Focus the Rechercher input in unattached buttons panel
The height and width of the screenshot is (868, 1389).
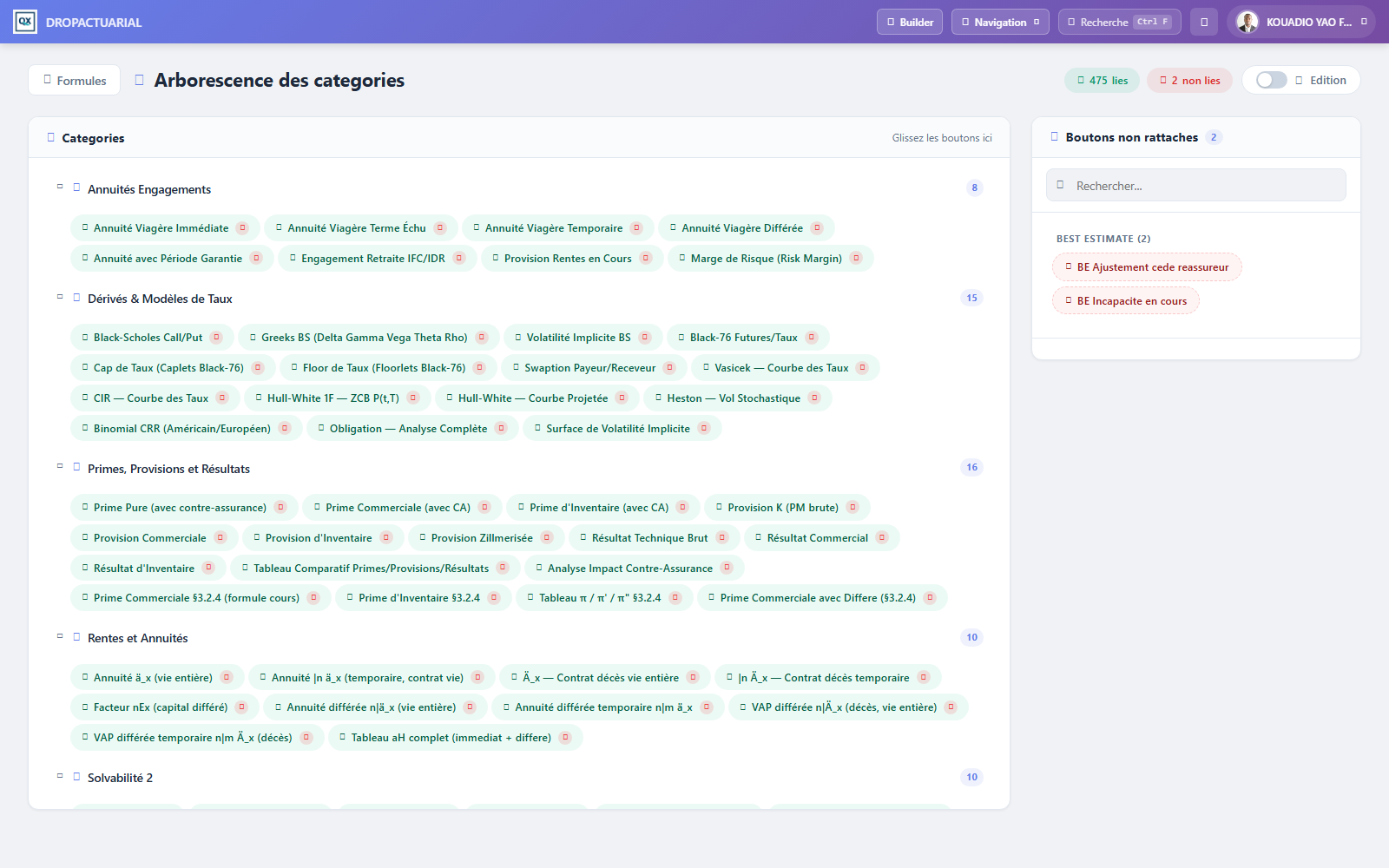pos(1196,185)
